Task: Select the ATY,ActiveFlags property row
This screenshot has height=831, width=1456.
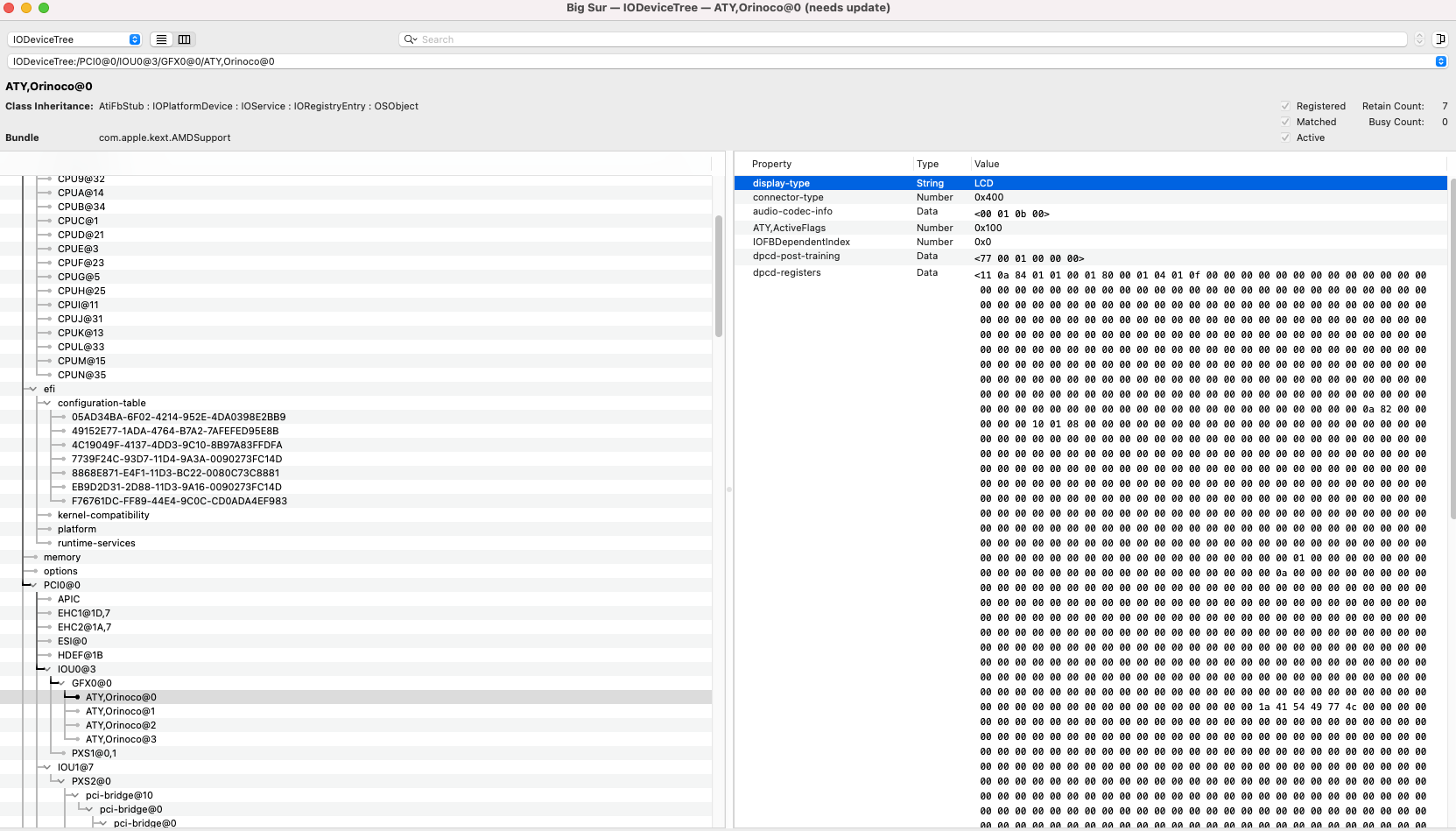Action: (1090, 228)
